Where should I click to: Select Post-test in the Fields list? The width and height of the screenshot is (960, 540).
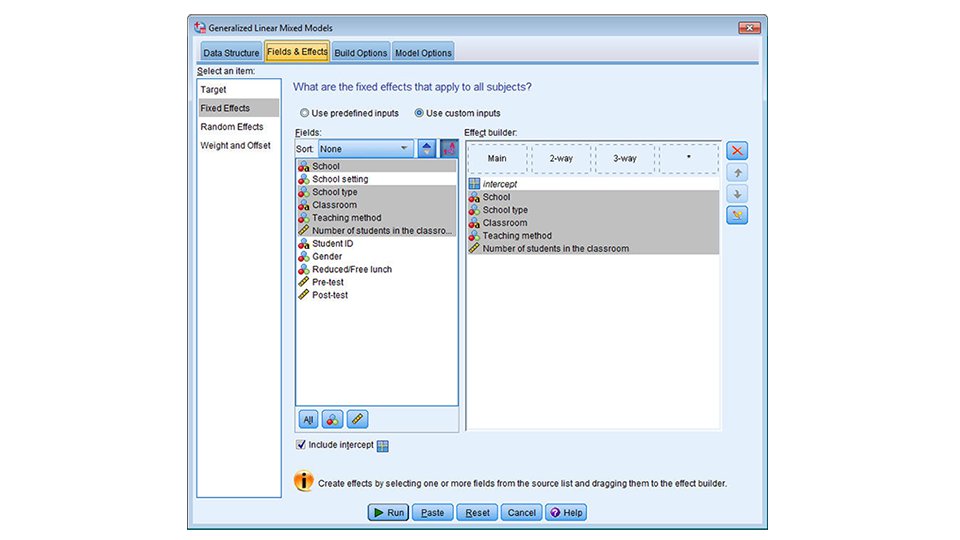point(377,295)
